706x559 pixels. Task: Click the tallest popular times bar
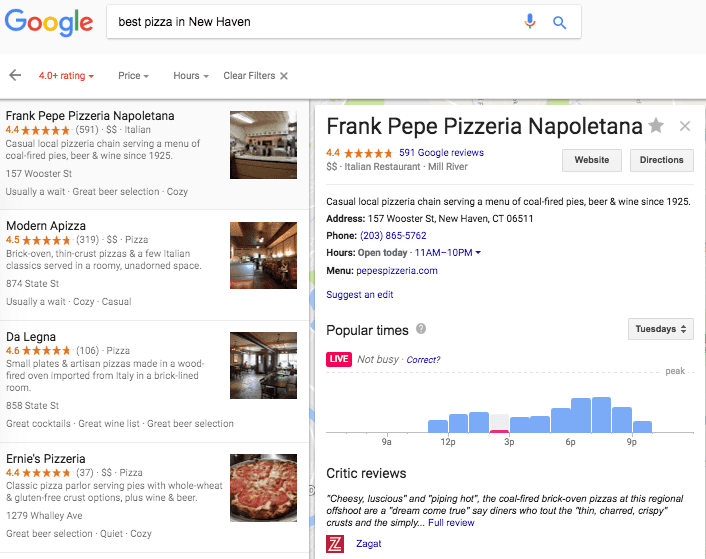tap(602, 415)
